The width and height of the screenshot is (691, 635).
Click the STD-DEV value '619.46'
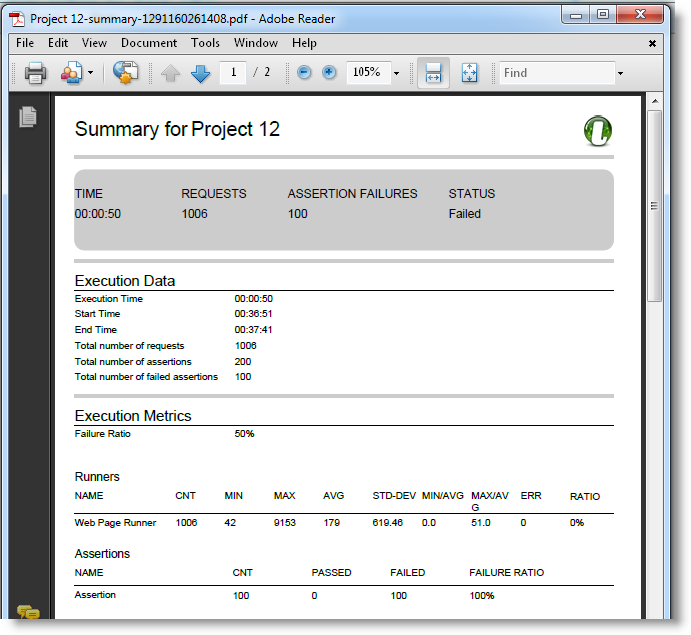point(388,523)
